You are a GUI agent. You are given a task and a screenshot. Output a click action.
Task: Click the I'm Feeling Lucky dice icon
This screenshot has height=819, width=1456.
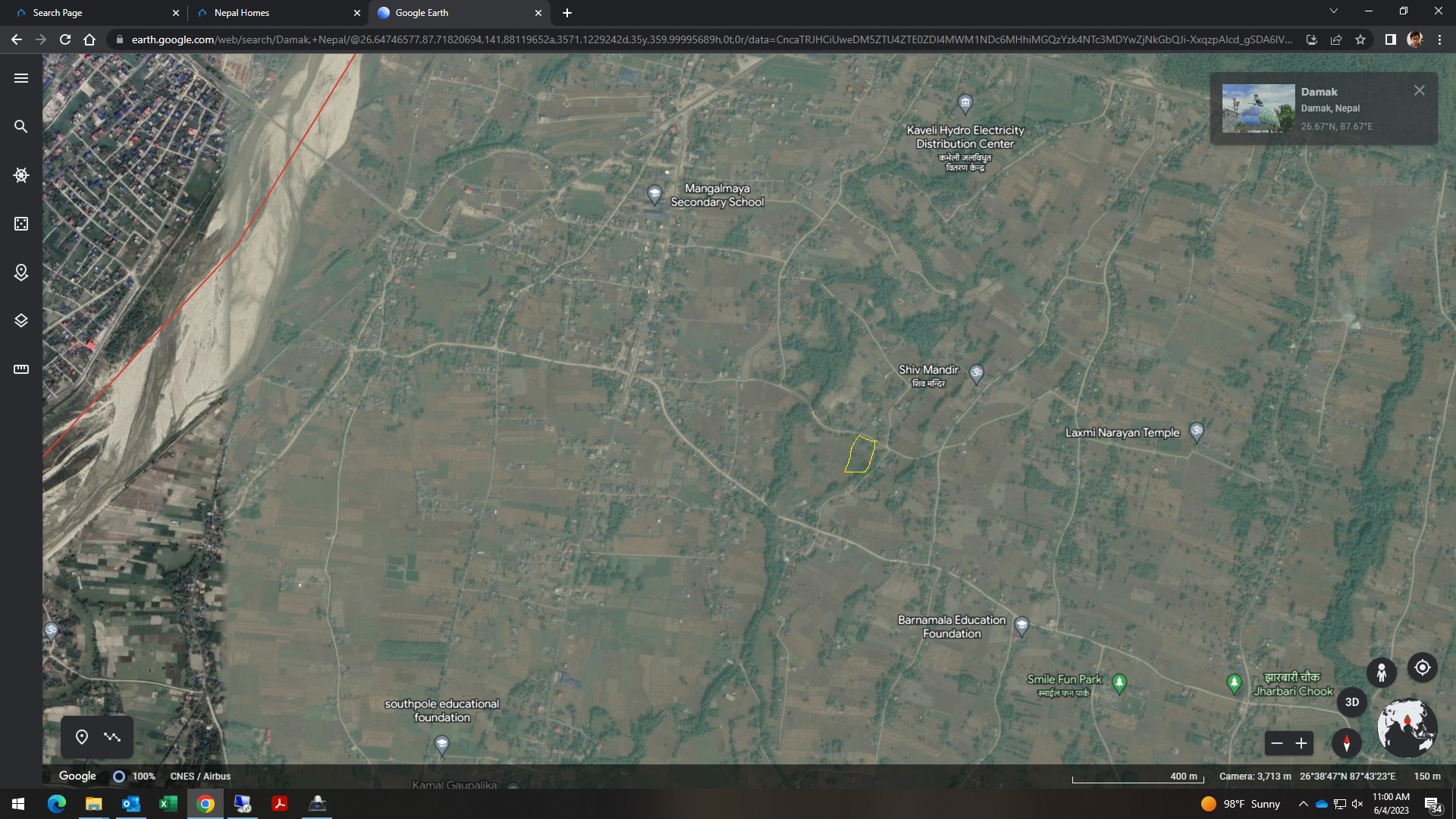pyautogui.click(x=21, y=224)
